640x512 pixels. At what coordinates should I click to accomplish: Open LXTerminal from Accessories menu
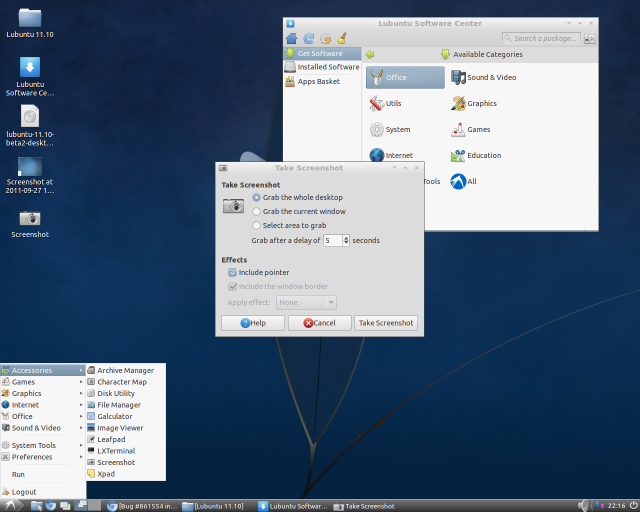tap(126, 451)
